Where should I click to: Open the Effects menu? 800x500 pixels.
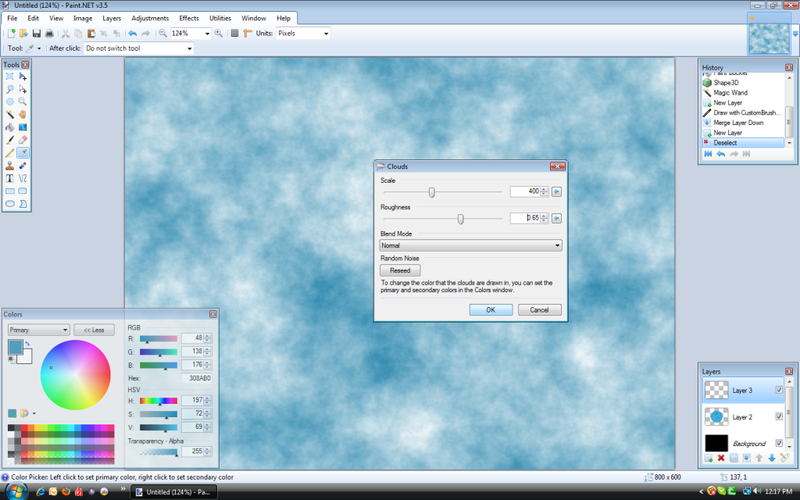point(189,18)
